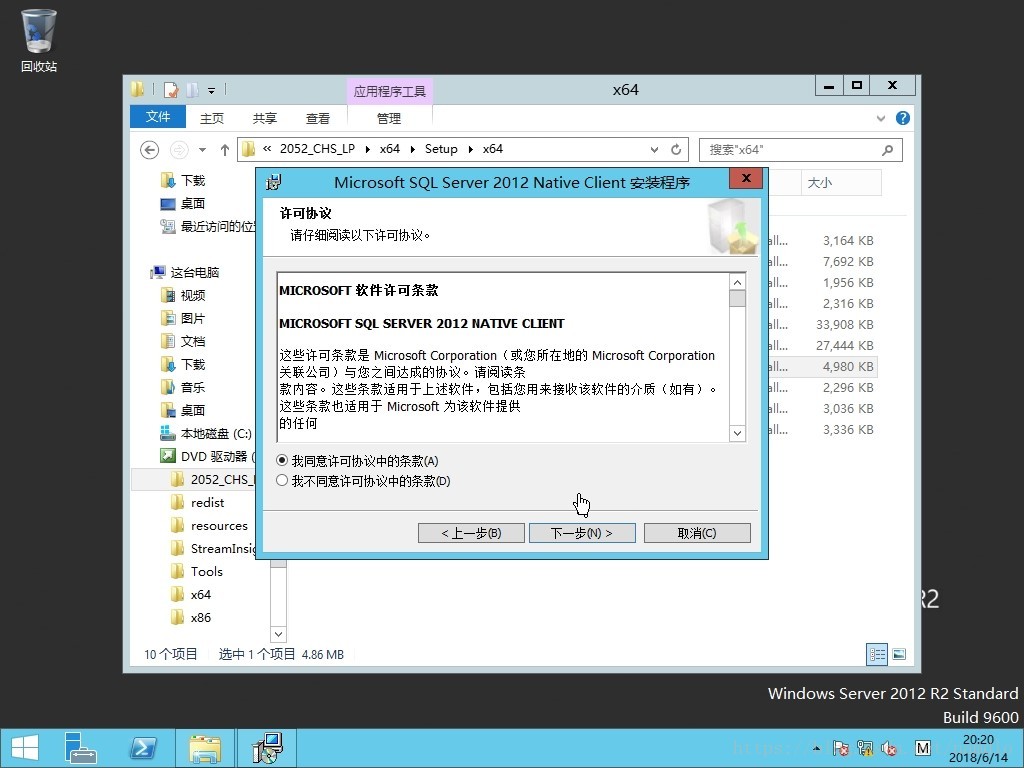Click 下一步(N) to continue
1024x768 pixels.
[x=582, y=533]
